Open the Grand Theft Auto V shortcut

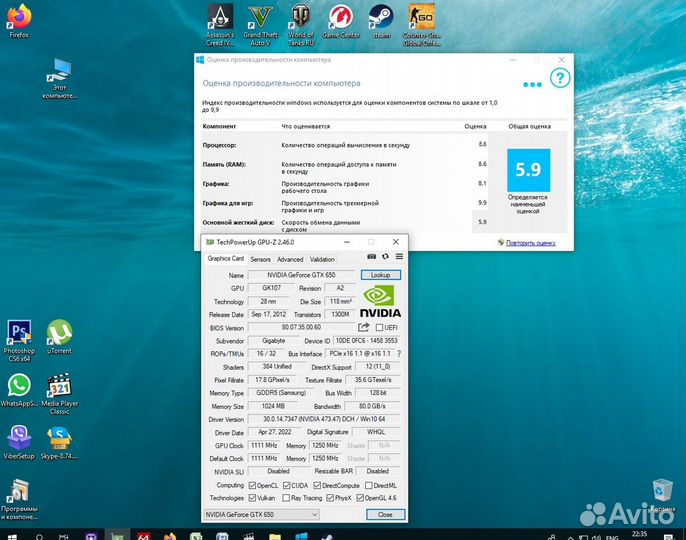tap(260, 25)
